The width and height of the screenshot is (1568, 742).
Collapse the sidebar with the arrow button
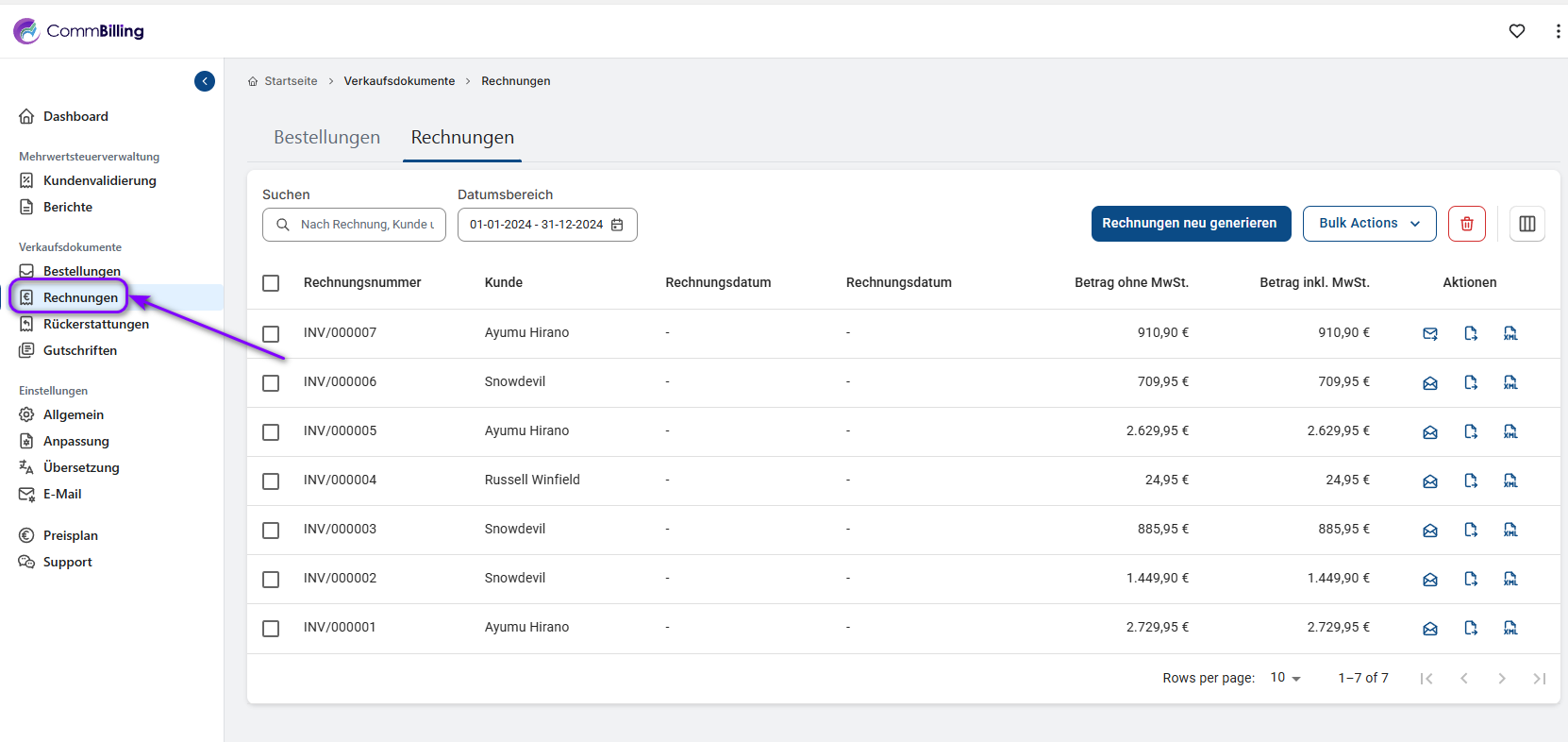[205, 81]
